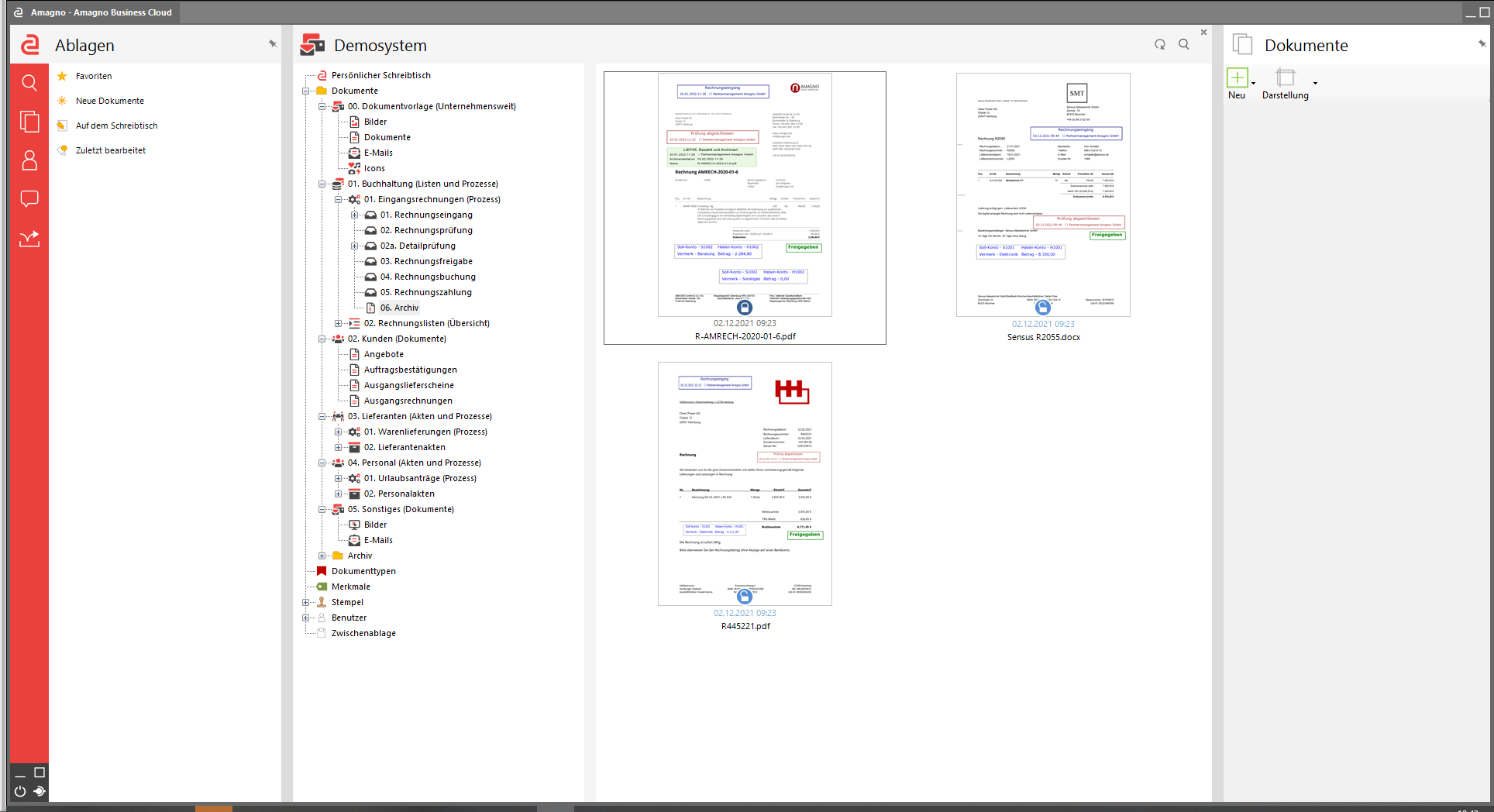Click the search icon in red sidebar

29,83
